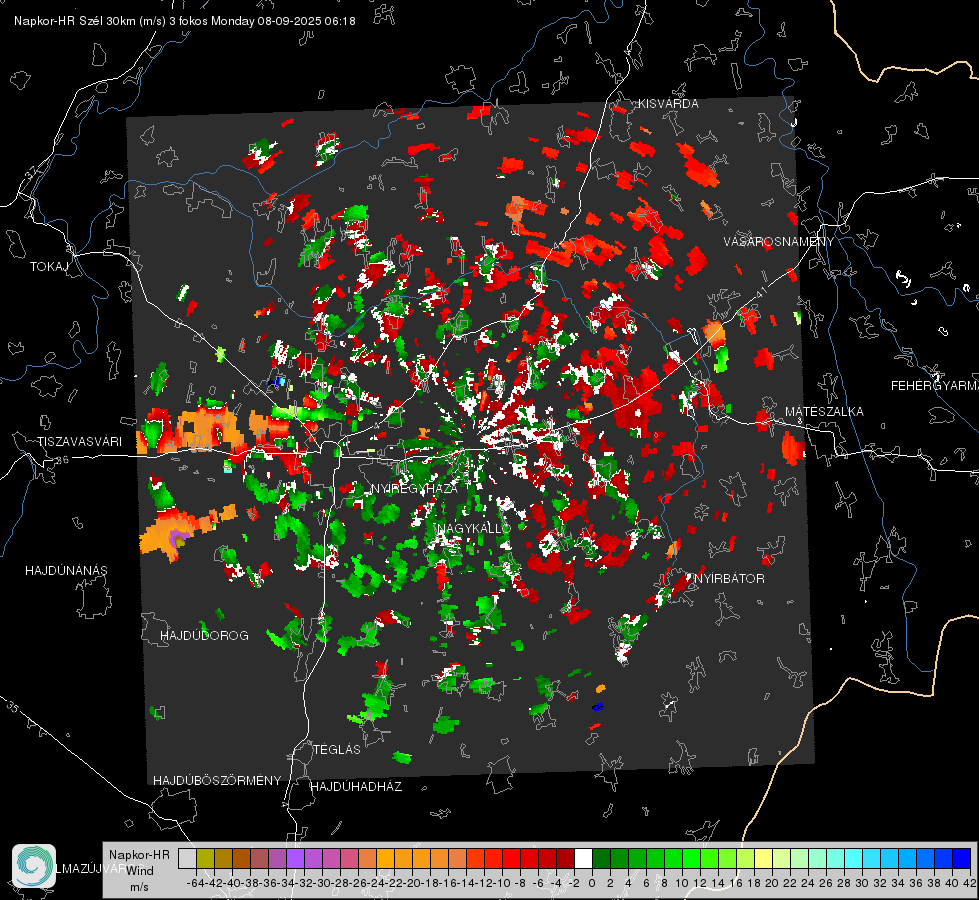Pick the olive swatch at the -64 mark
Screen dimensions: 979x900
point(205,858)
